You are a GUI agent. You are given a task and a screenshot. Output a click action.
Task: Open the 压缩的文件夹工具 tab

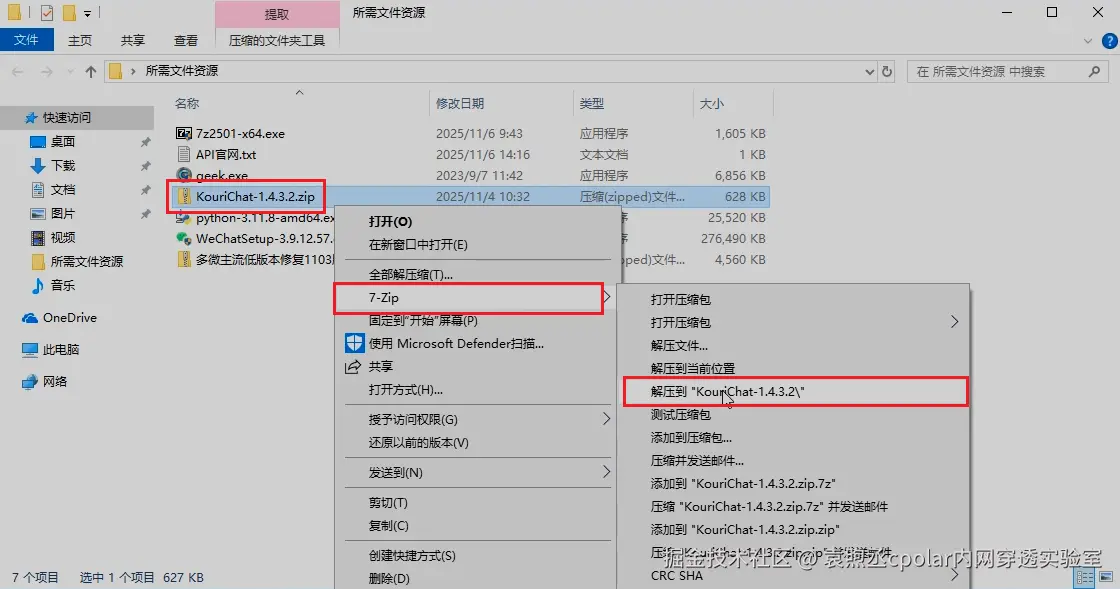coord(276,40)
